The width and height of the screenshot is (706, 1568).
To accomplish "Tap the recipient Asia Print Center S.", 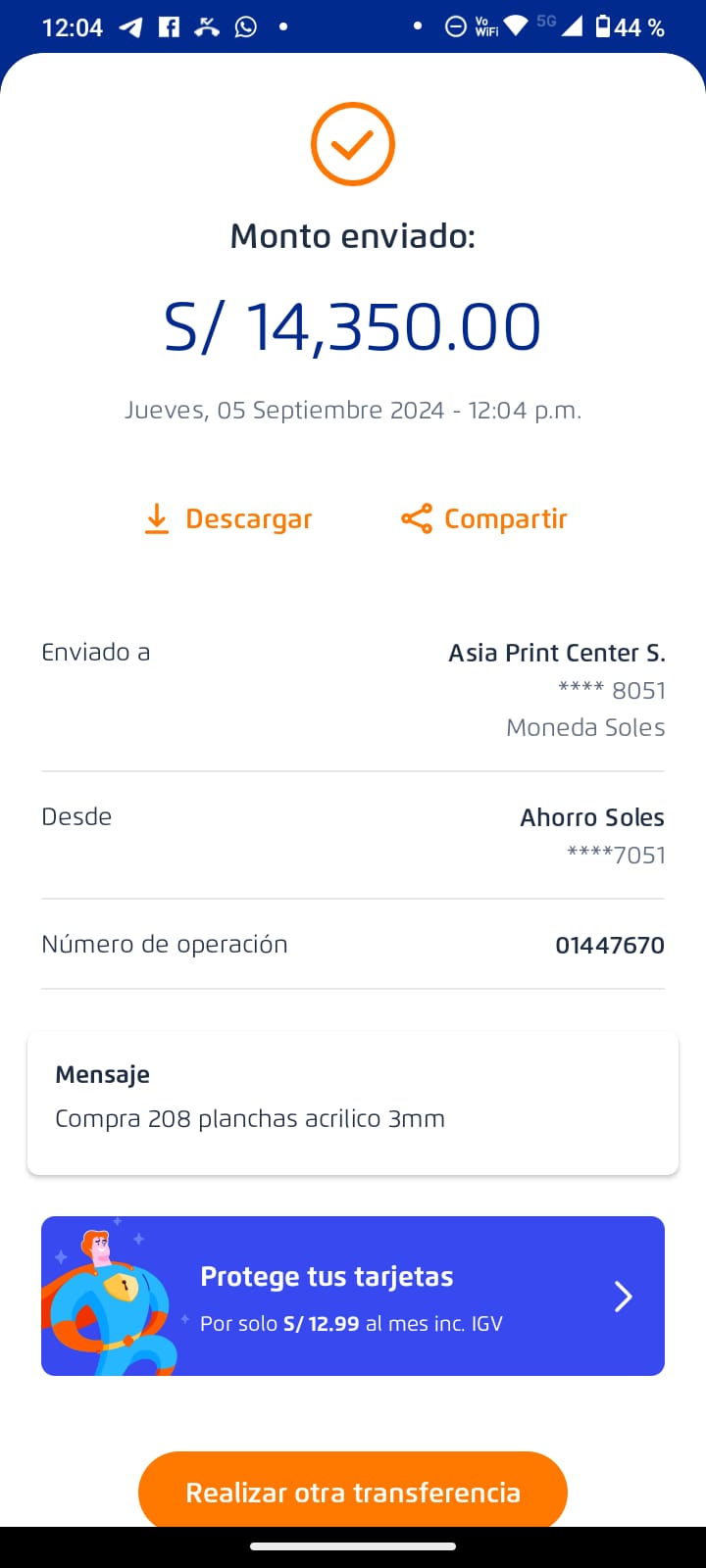I will click(x=556, y=653).
